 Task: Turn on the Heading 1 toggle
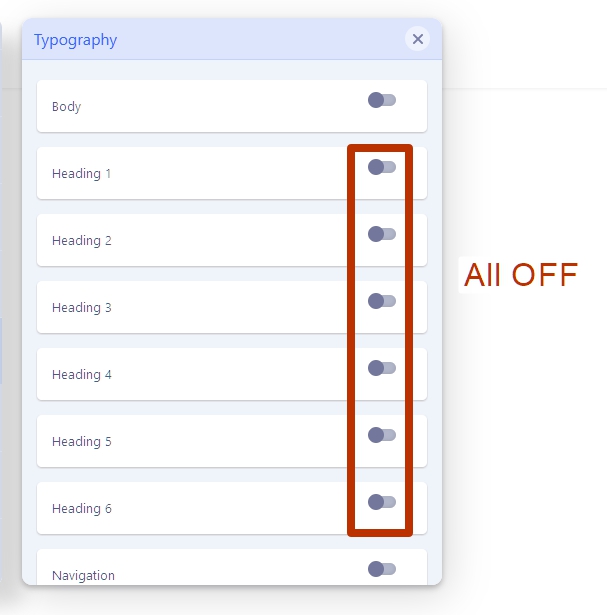pos(382,167)
